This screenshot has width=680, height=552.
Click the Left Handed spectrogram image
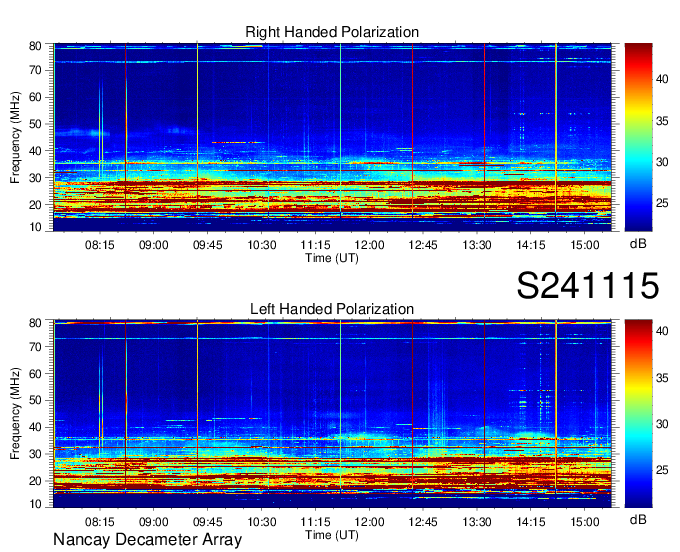[x=332, y=414]
